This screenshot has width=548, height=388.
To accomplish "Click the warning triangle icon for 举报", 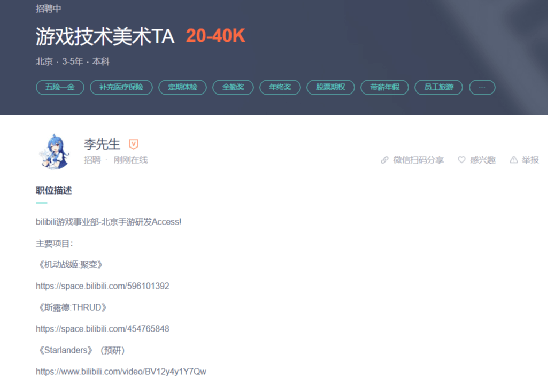I will pyautogui.click(x=513, y=160).
